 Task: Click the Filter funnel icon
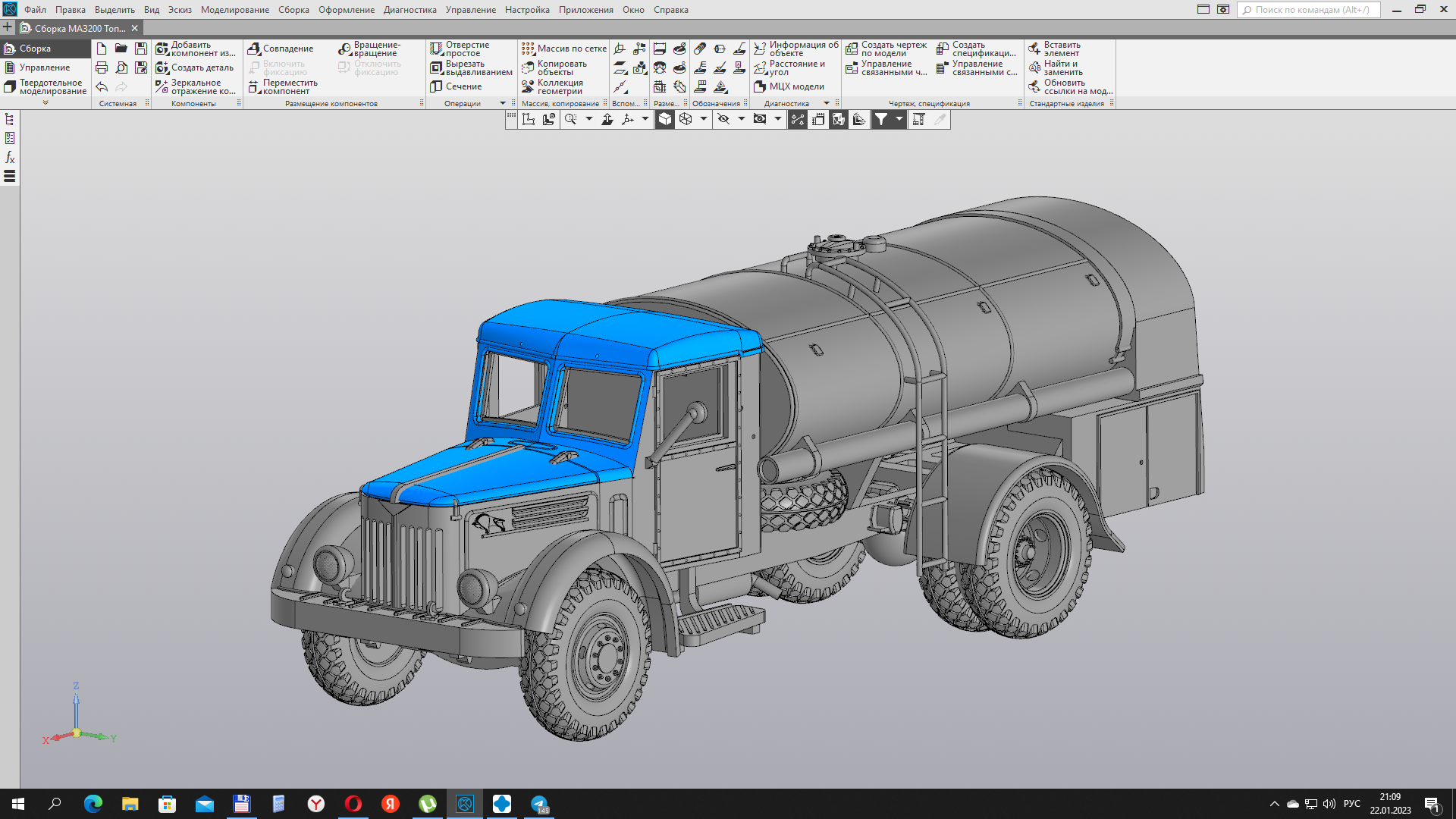pos(880,119)
